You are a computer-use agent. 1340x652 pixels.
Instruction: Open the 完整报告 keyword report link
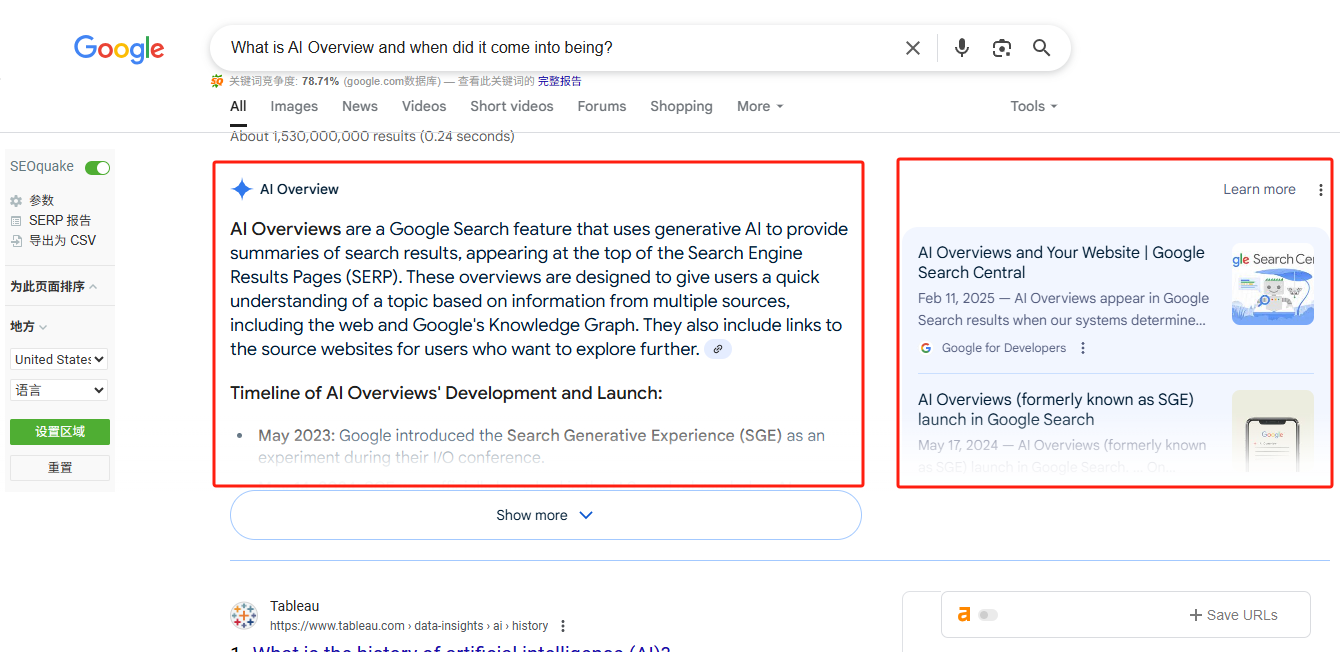[x=560, y=80]
